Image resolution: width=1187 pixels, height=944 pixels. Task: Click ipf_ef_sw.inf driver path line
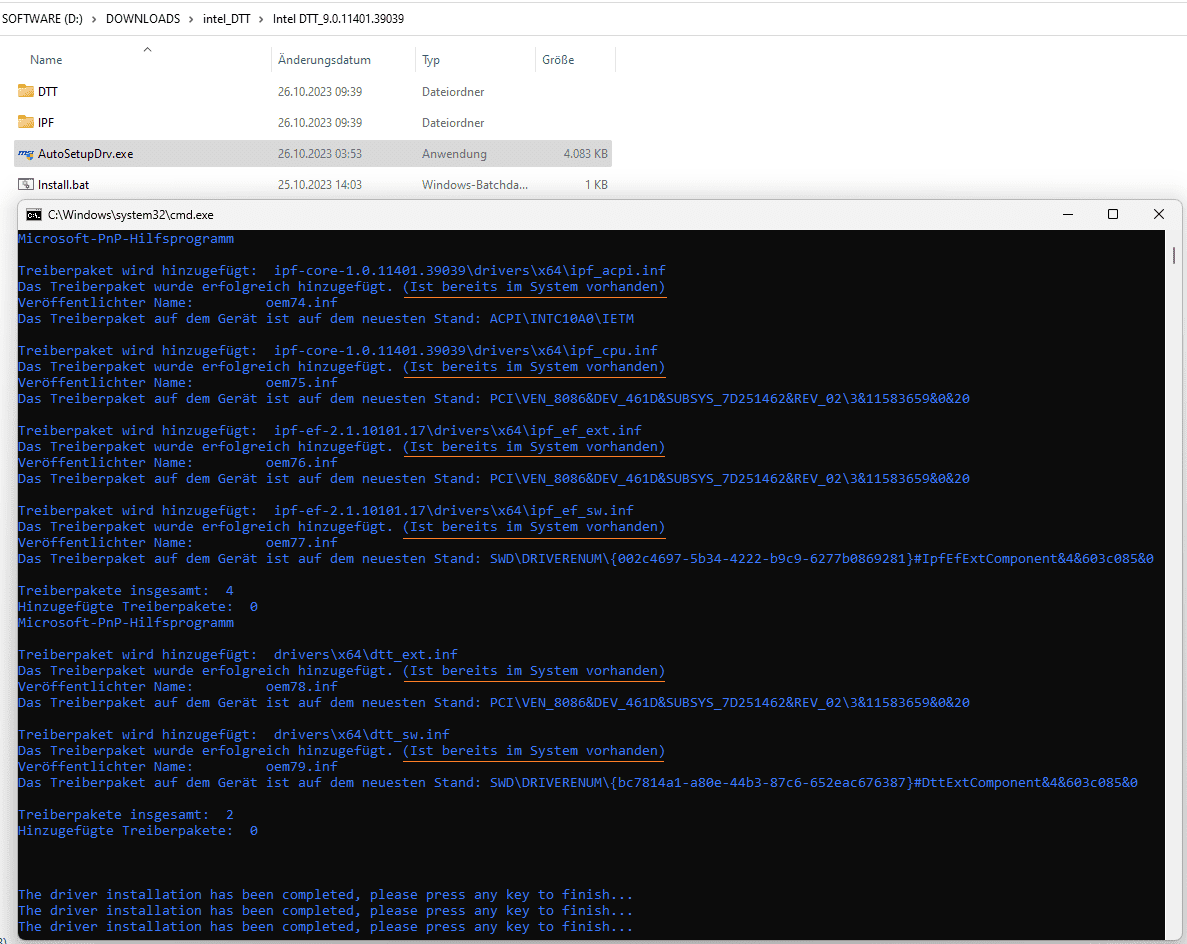point(326,511)
